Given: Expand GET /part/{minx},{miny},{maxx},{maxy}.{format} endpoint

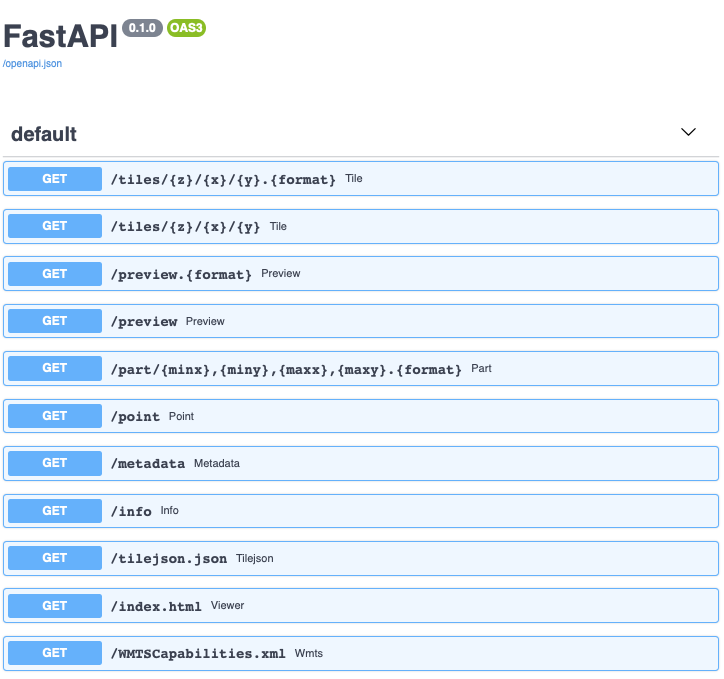Looking at the screenshot, I should [361, 368].
